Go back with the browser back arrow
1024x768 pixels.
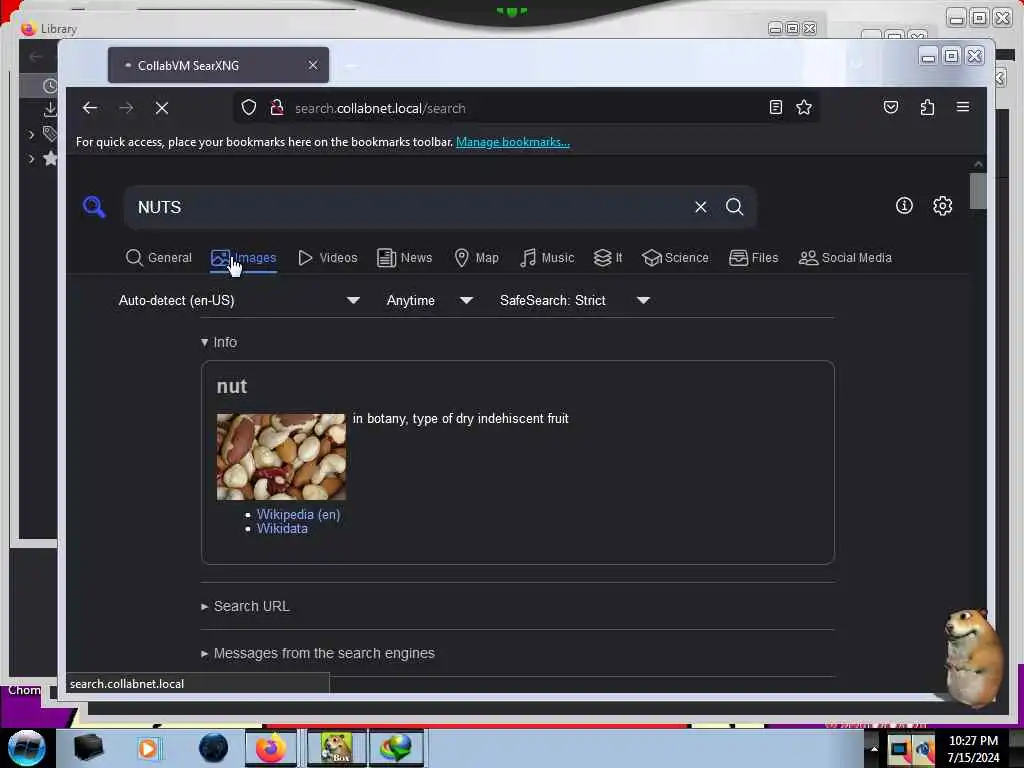tap(90, 108)
